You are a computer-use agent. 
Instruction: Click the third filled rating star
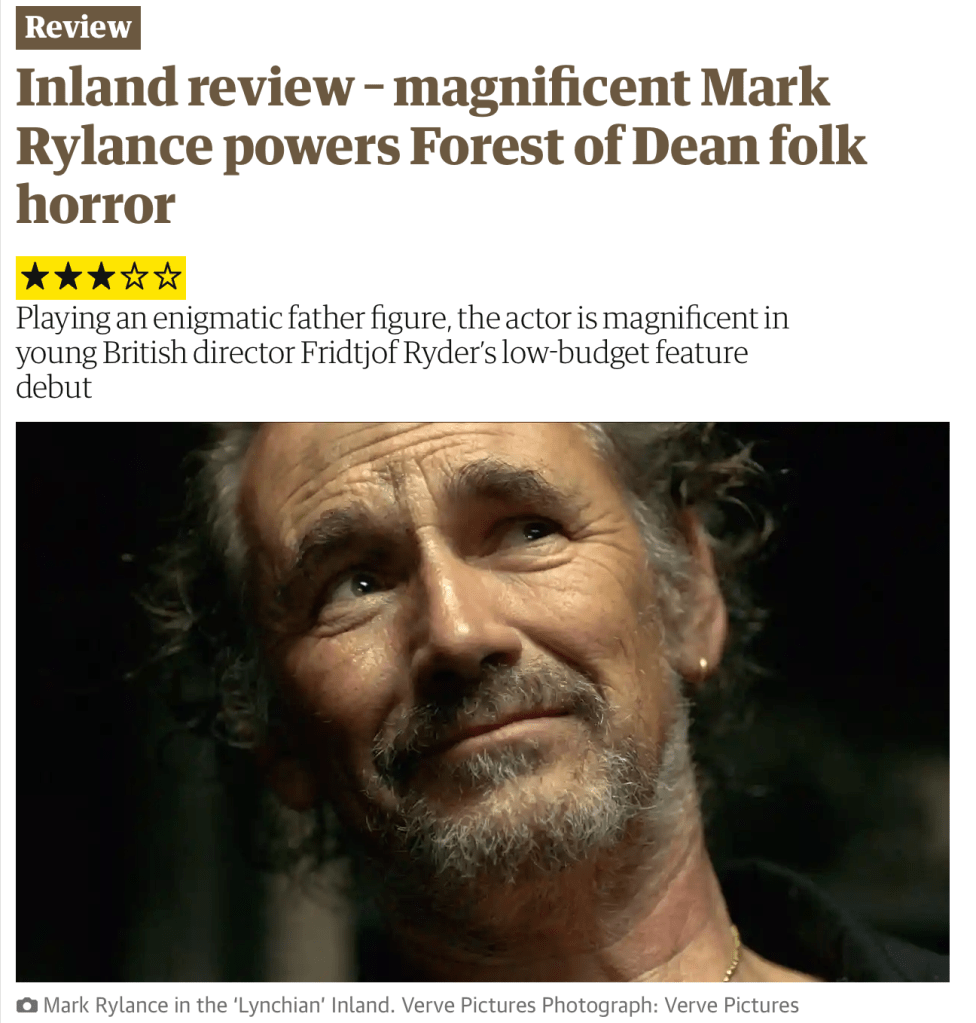click(x=101, y=277)
